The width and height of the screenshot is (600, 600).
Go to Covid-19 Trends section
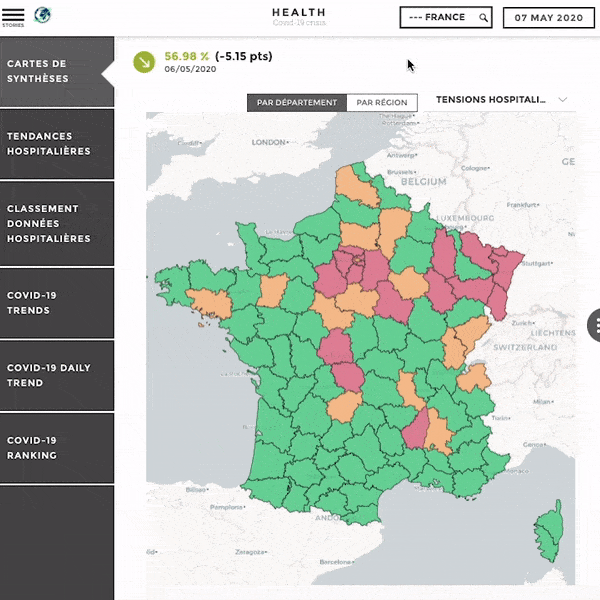(x=56, y=303)
